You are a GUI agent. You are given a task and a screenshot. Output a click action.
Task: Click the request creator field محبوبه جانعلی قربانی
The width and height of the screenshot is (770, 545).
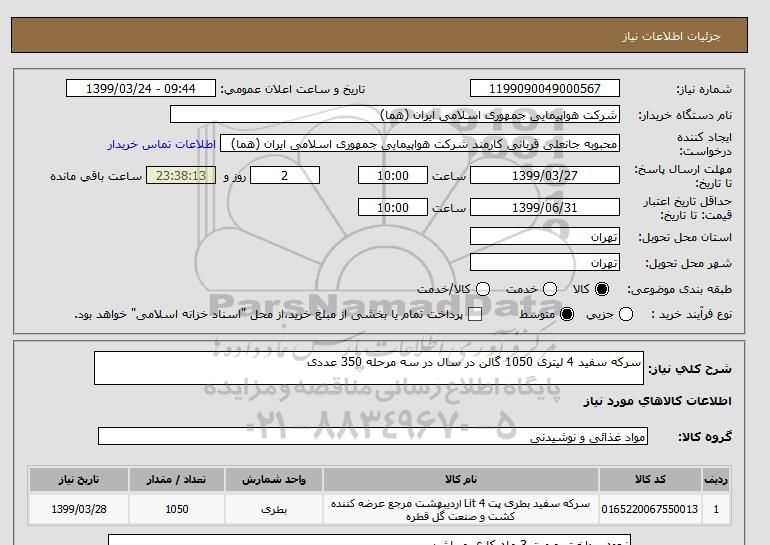420,144
